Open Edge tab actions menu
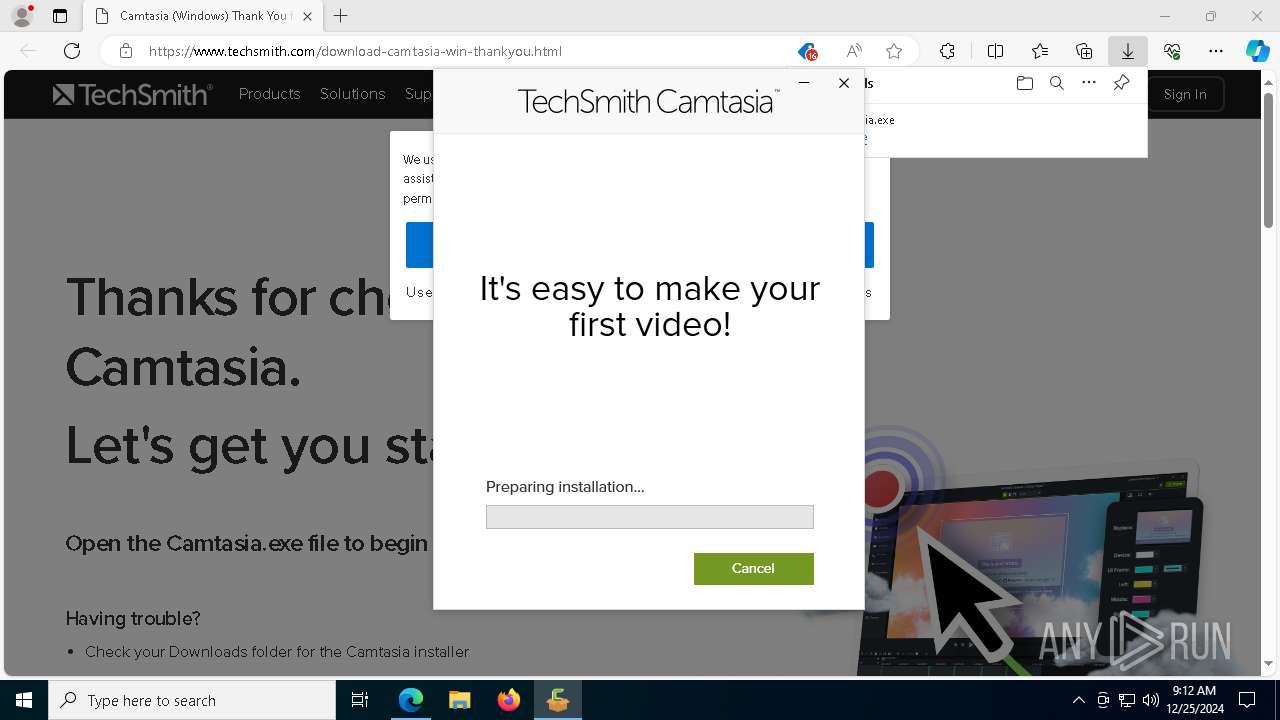 pos(60,16)
